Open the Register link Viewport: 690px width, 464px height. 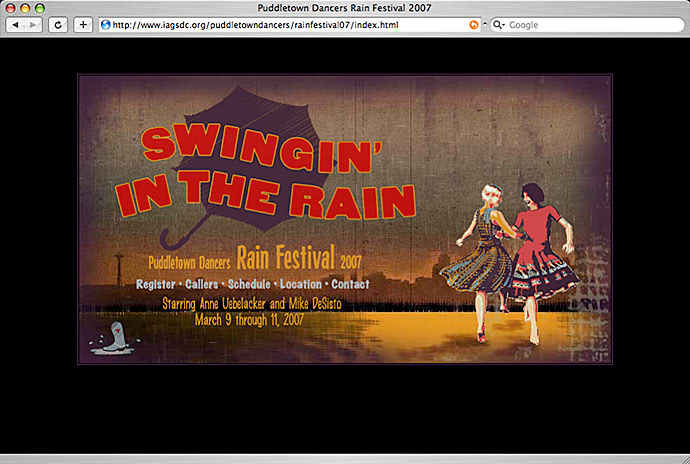pos(156,284)
